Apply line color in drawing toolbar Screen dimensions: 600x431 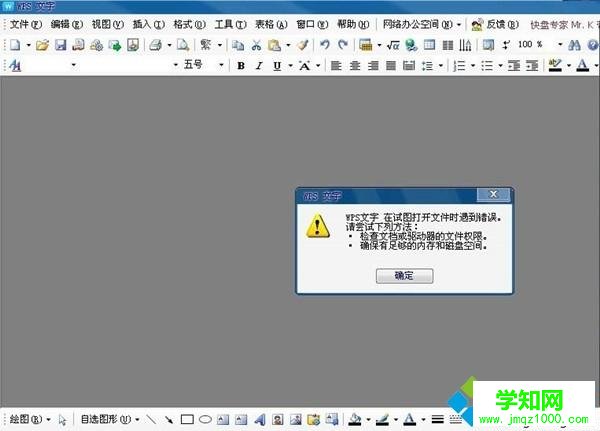[x=382, y=420]
